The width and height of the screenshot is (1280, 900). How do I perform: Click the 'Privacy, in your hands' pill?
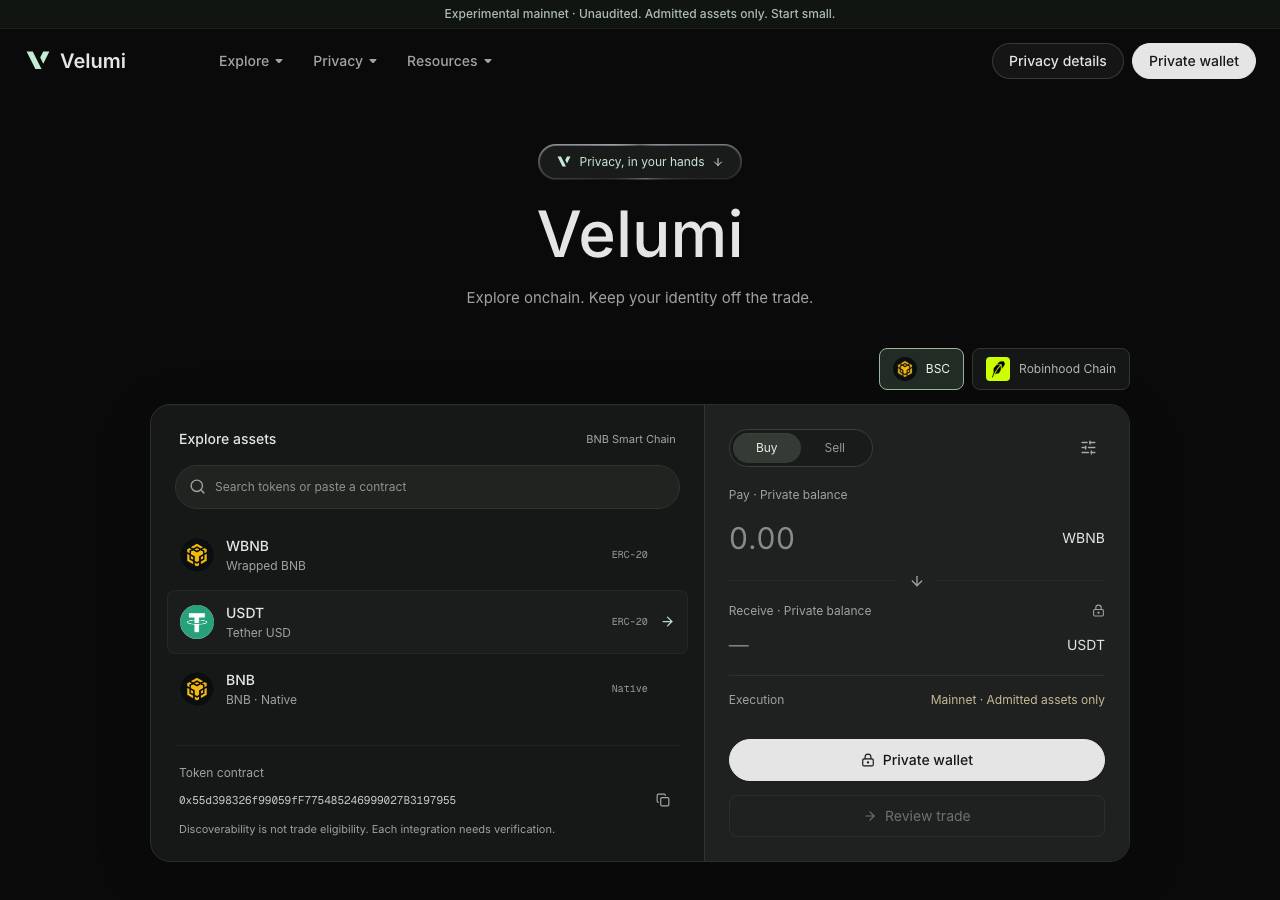pyautogui.click(x=640, y=162)
